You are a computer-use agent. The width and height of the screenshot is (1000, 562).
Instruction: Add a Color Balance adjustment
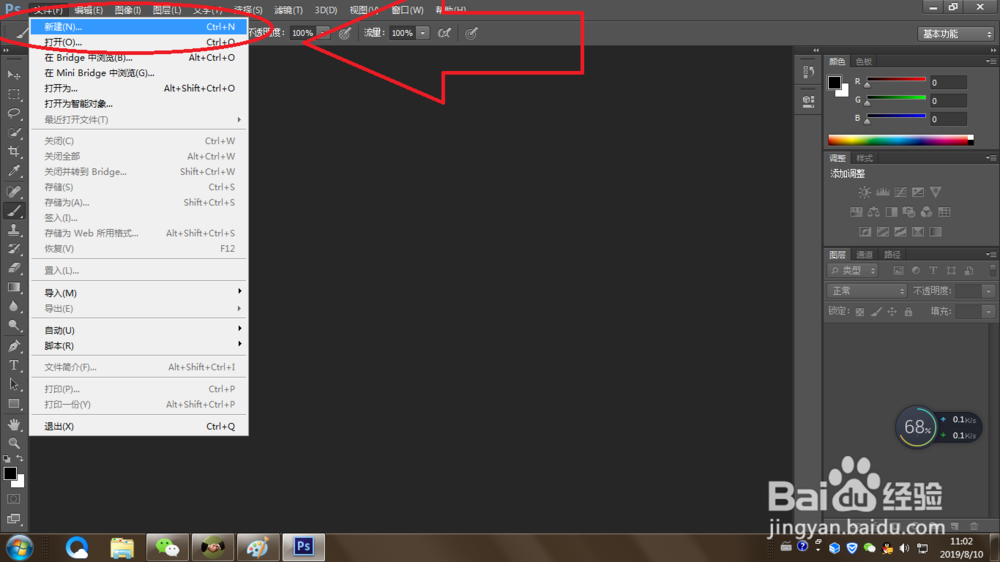pos(874,212)
